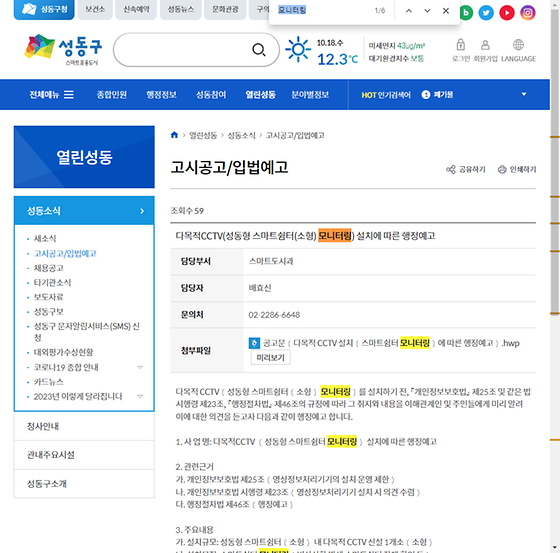Click the 고시공고/입법예고 breadcrumb link

295,135
